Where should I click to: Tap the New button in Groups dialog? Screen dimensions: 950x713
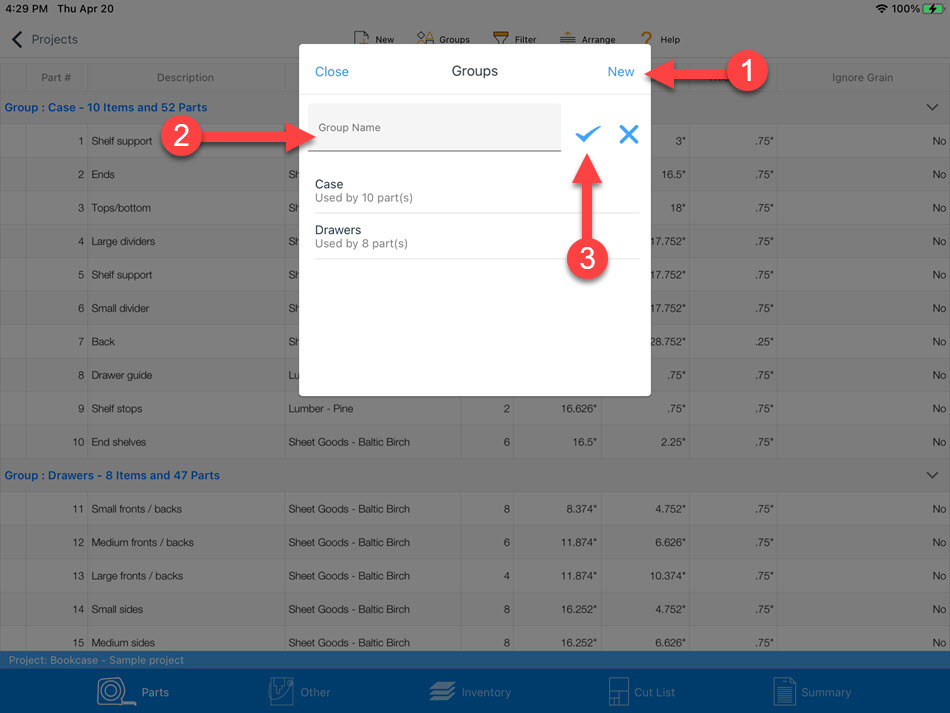[x=620, y=71]
